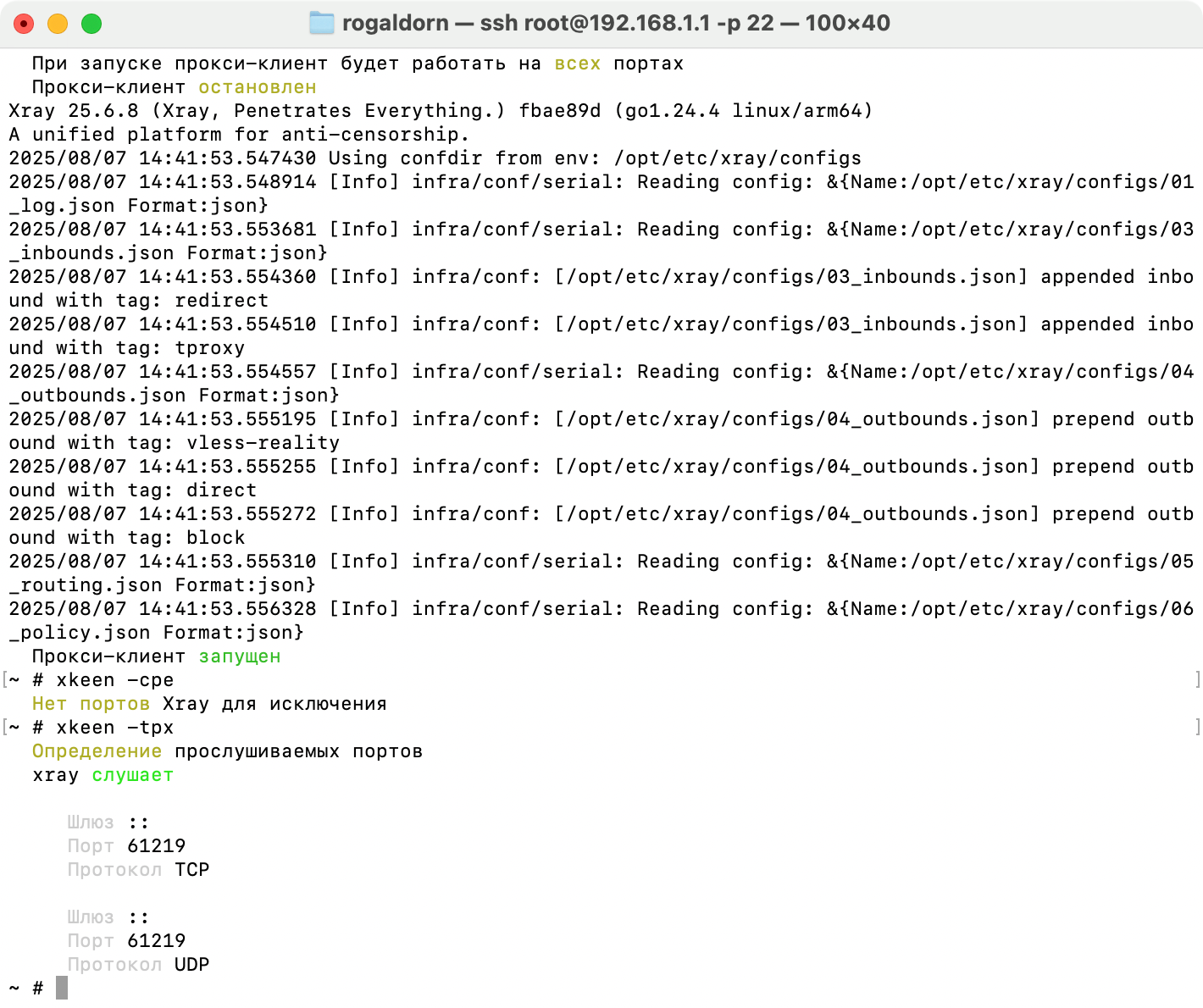
Task: Click the left bracket mark beside 'xkeen -cpe'
Action: point(5,679)
